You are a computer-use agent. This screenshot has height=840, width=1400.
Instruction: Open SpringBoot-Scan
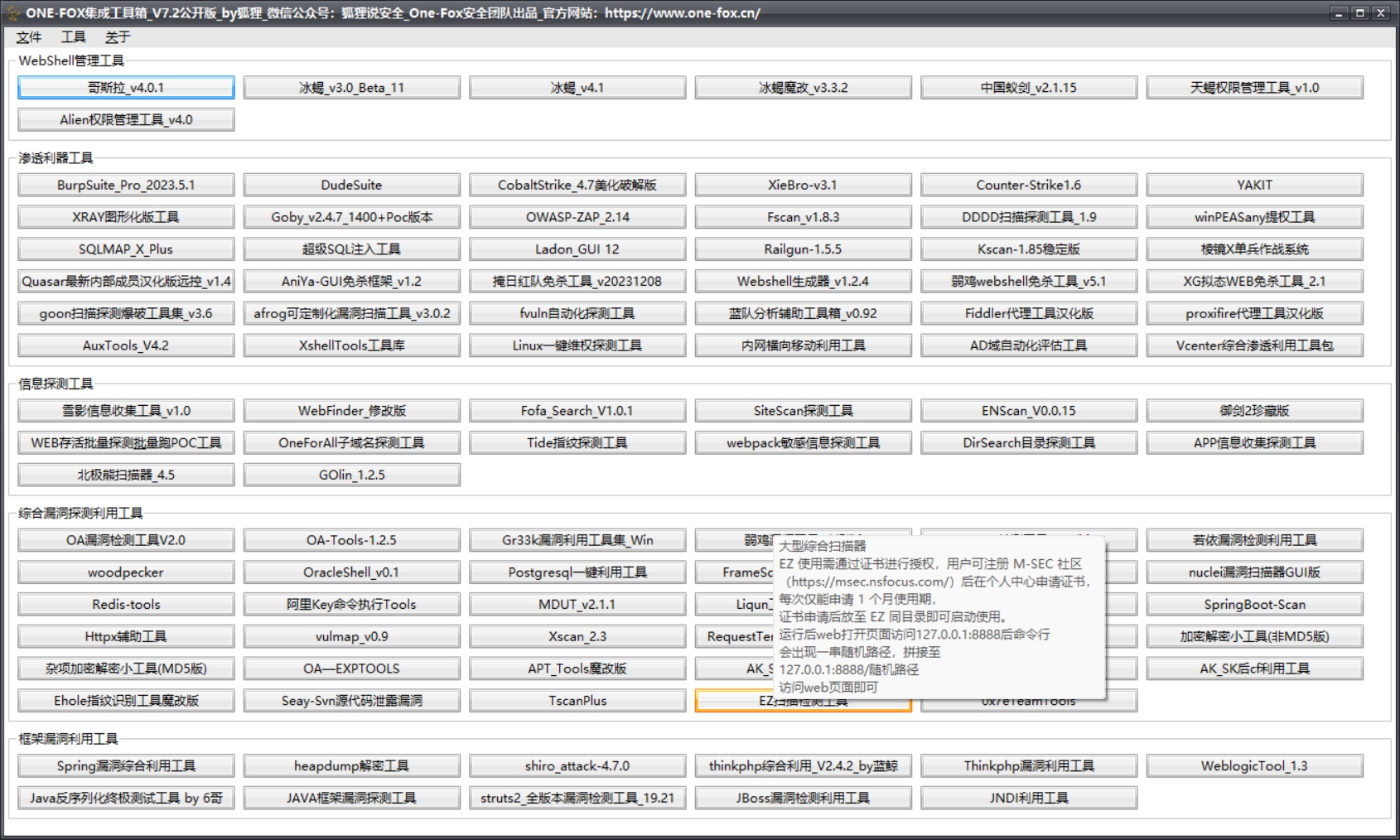[1255, 605]
